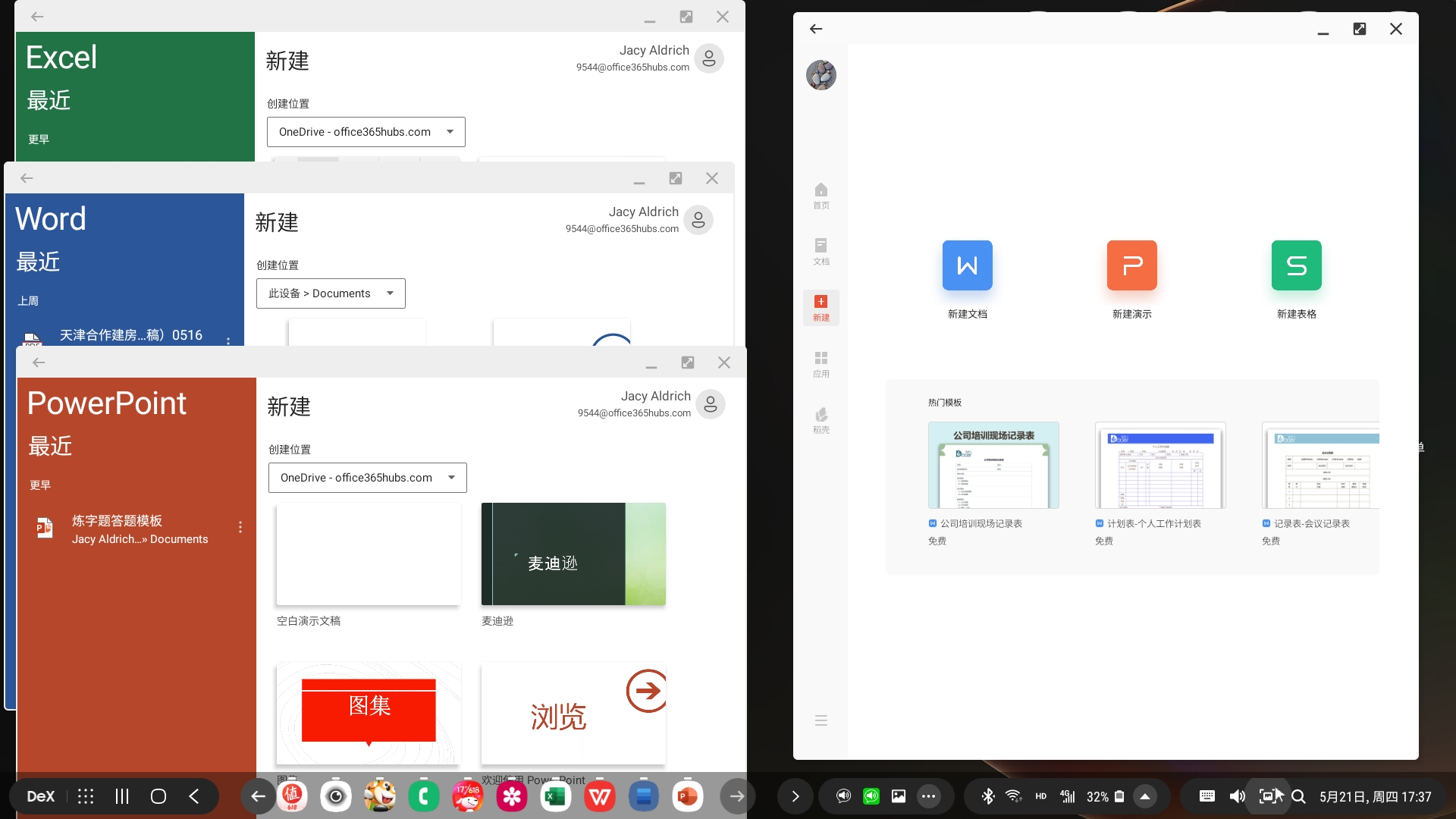Image resolution: width=1456 pixels, height=819 pixels.
Task: Switch to the 文档 sidebar tab
Action: [821, 251]
